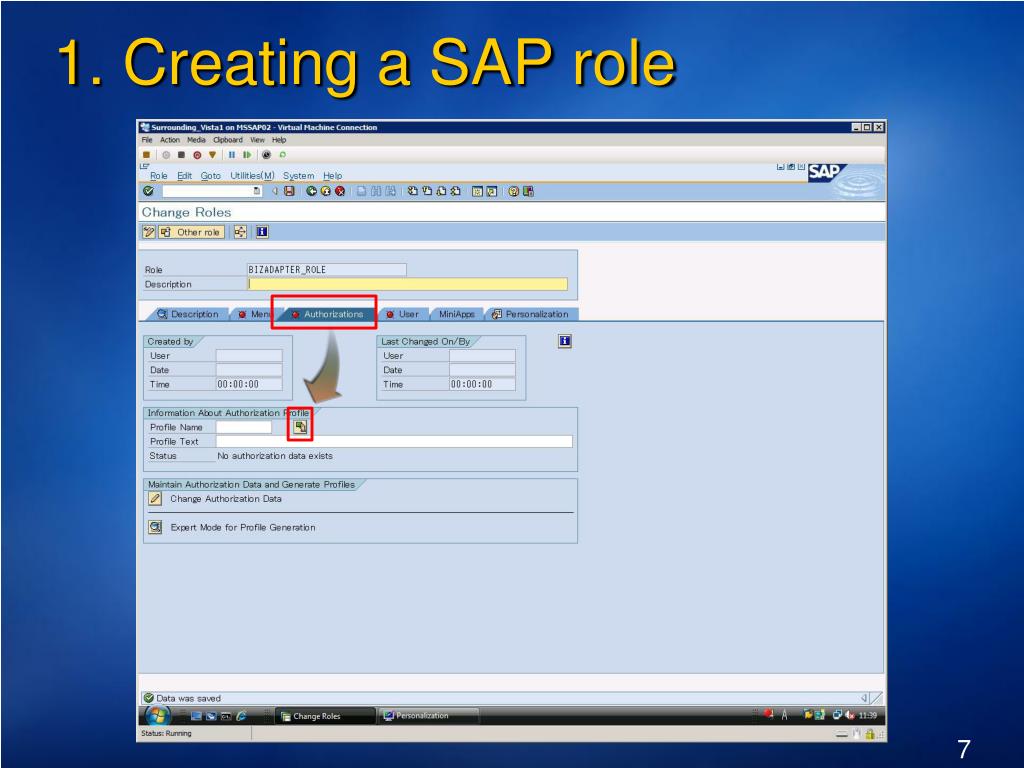Click the Role field BIZADAPTER_ROLE

pyautogui.click(x=327, y=270)
